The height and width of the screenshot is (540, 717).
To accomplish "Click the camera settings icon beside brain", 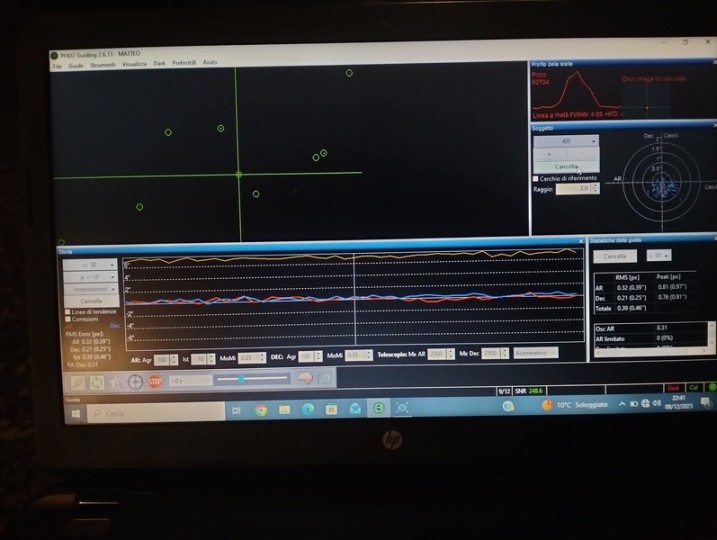I will (x=324, y=379).
